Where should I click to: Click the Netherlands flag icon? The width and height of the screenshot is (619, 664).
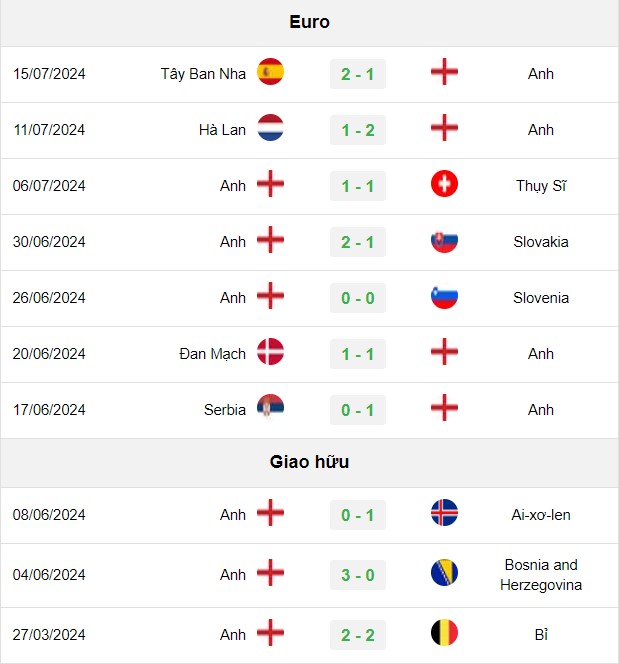270,127
